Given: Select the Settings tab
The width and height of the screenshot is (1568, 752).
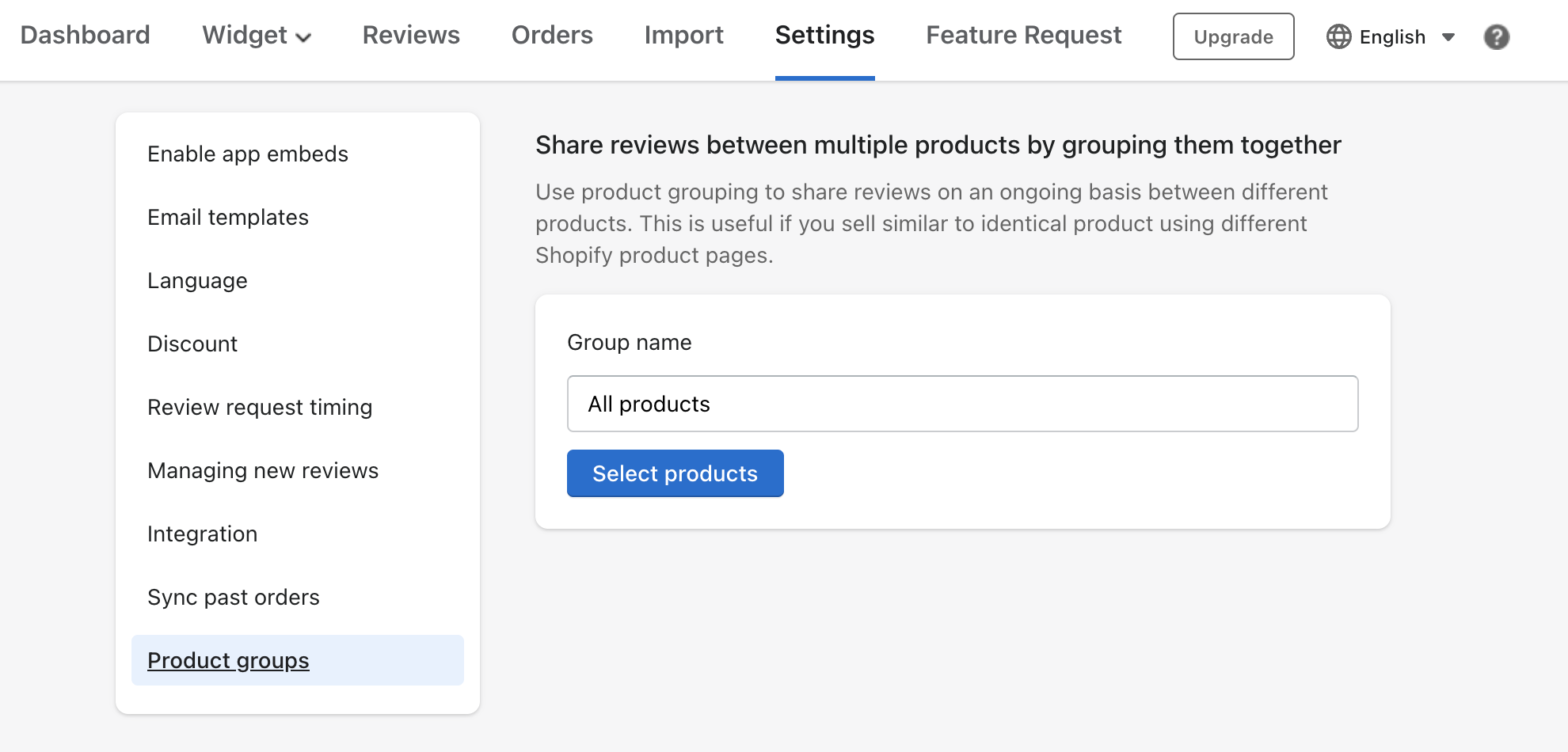Looking at the screenshot, I should tap(824, 35).
